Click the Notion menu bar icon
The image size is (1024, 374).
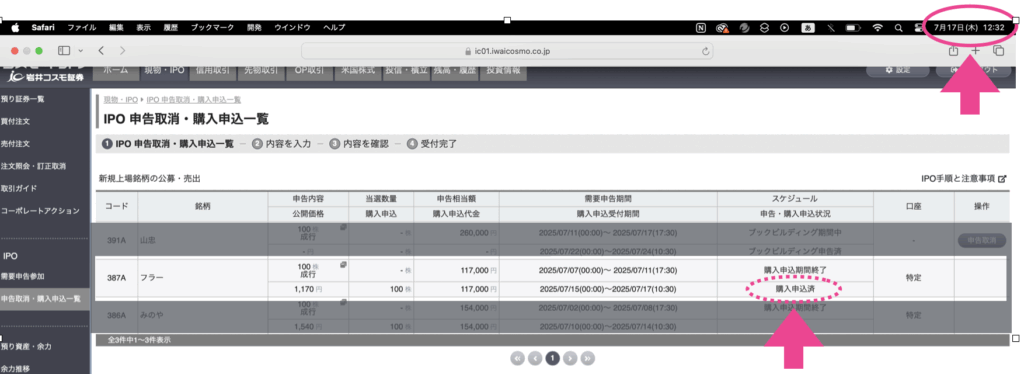click(701, 27)
